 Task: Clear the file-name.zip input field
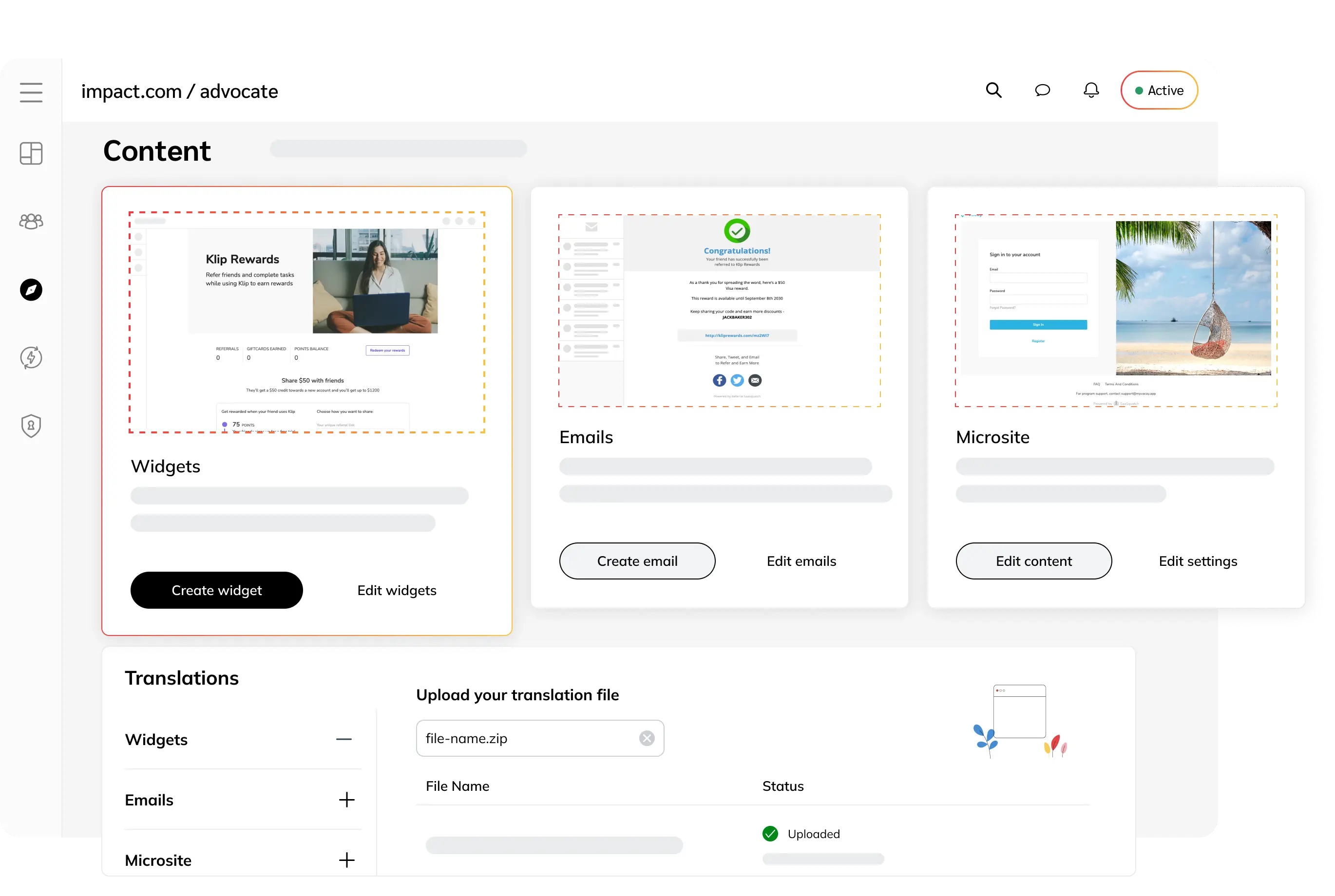point(647,738)
